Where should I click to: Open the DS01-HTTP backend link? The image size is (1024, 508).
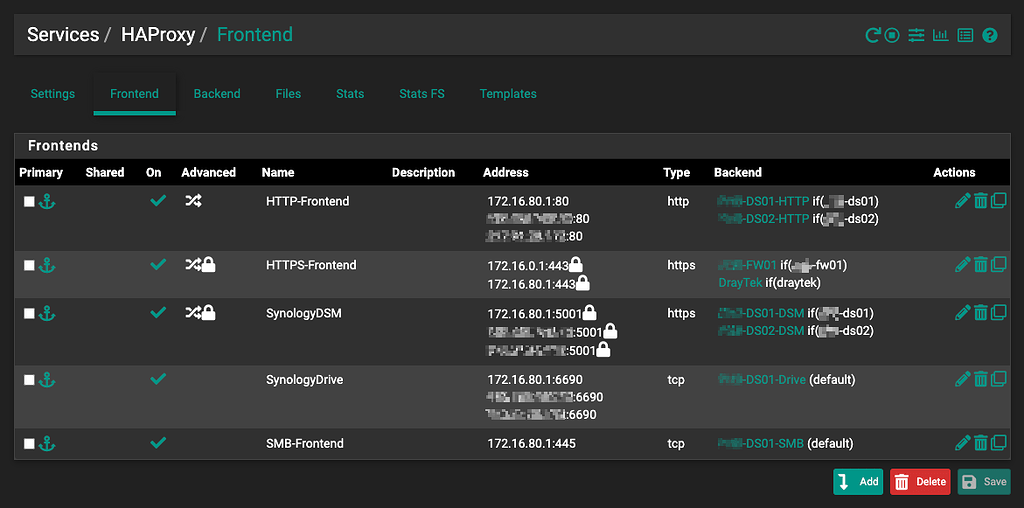point(763,201)
